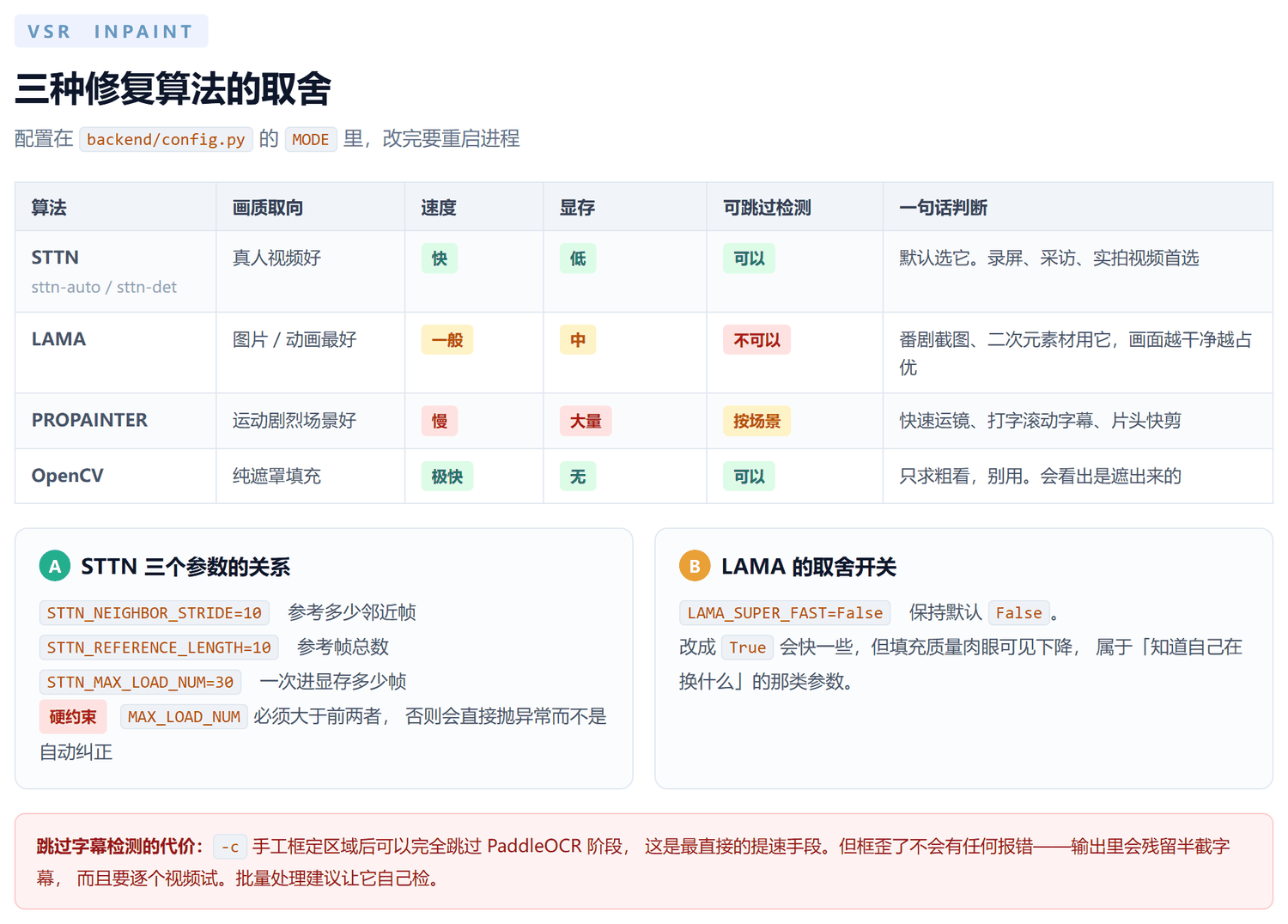Click the 可以 badge in STTN row
1288x924 pixels.
(x=749, y=258)
